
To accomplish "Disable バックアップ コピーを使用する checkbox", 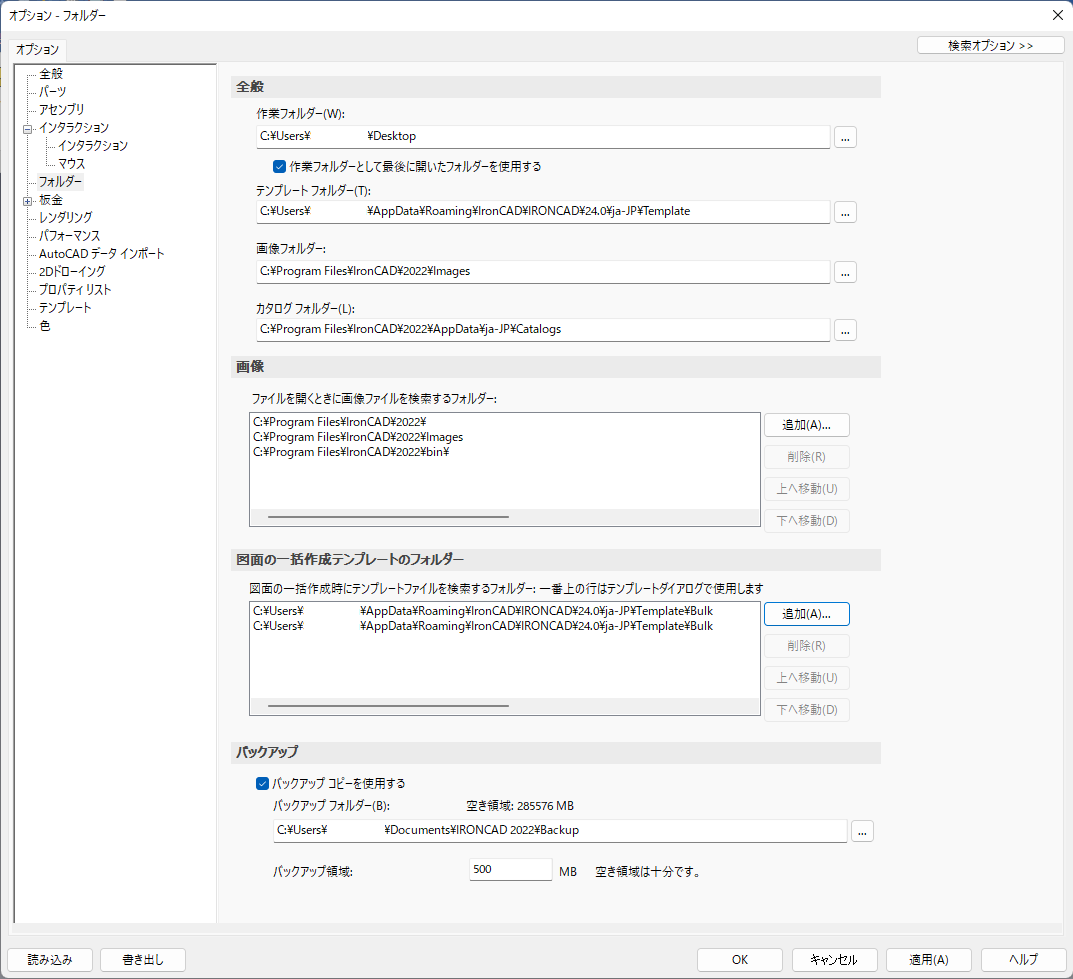I will point(263,783).
